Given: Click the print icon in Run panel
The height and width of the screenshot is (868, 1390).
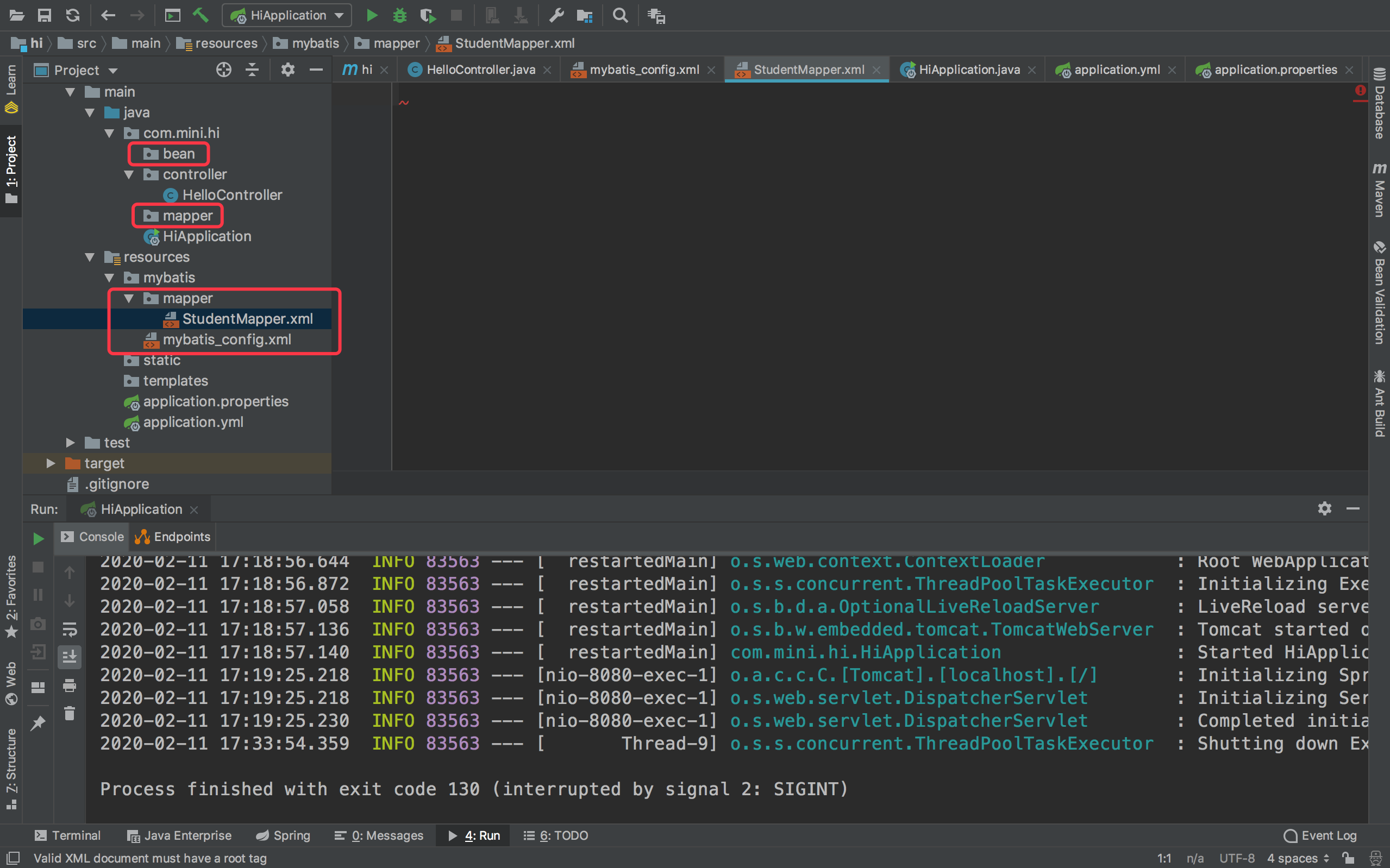Looking at the screenshot, I should [x=70, y=685].
